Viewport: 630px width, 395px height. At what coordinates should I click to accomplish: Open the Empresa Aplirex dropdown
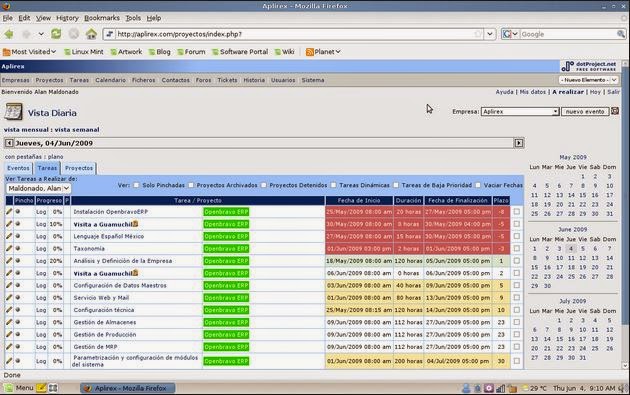520,111
